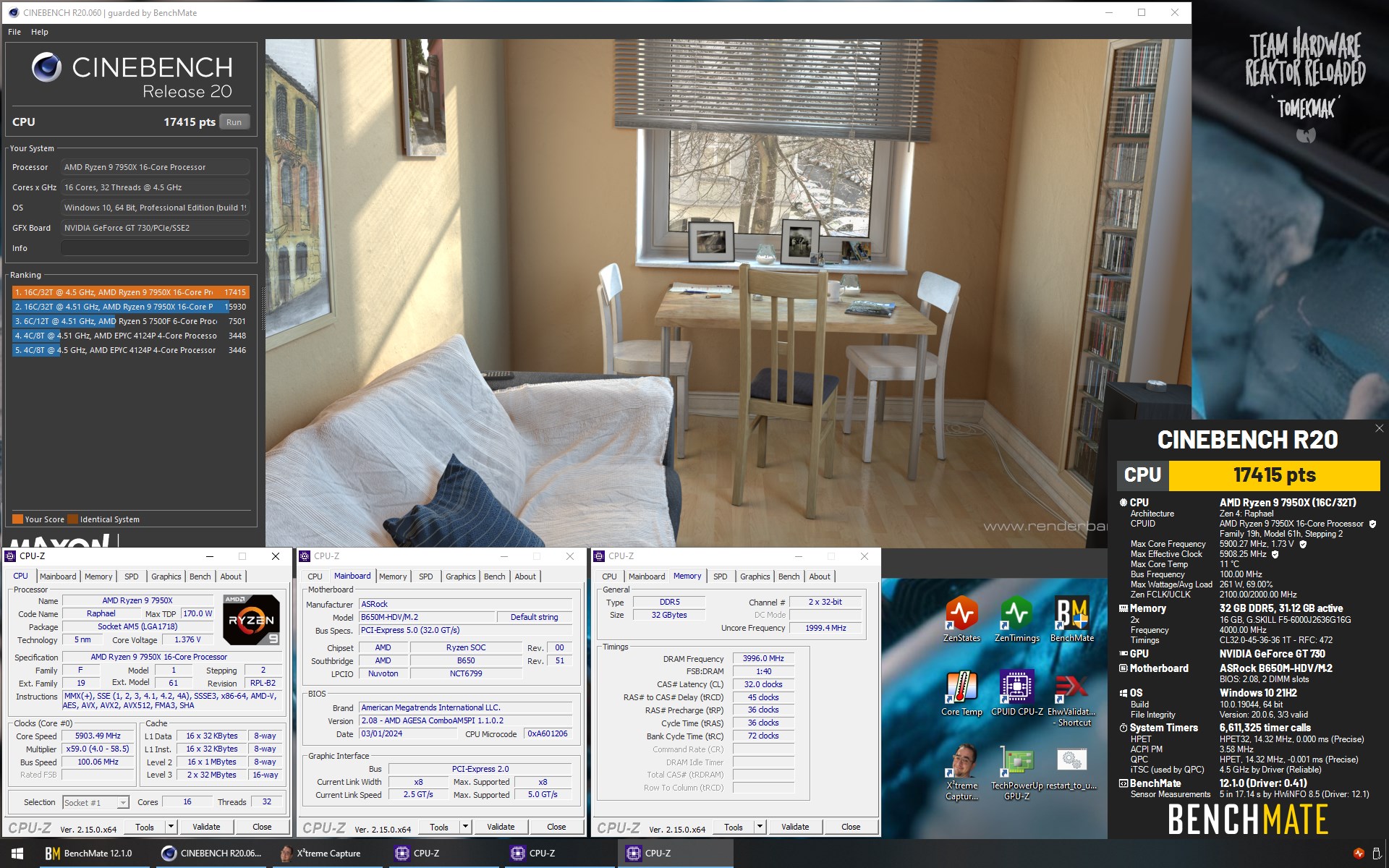
Task: Open File menu in Cinebench
Action: point(14,32)
